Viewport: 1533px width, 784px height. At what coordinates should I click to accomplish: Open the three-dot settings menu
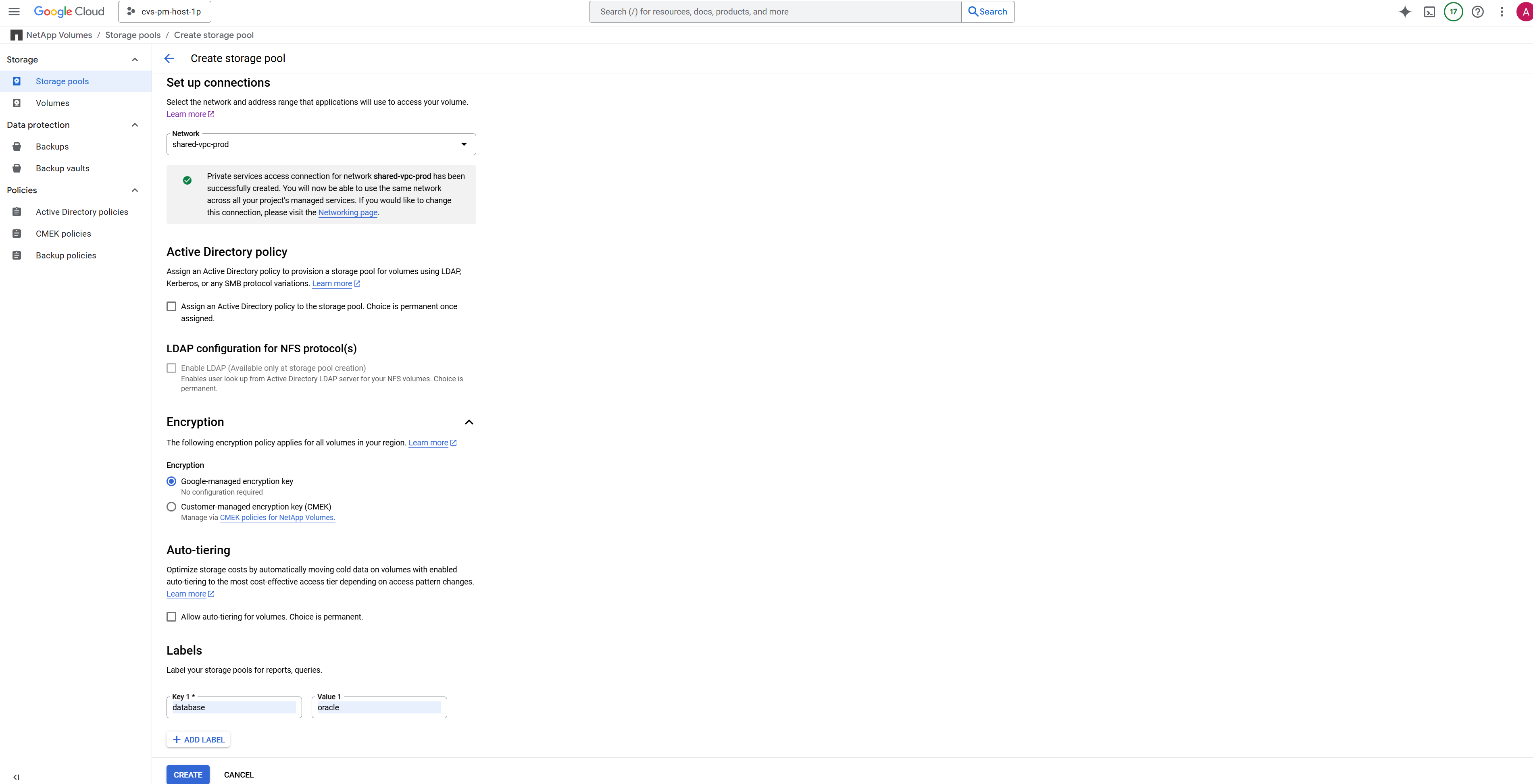pos(1502,11)
